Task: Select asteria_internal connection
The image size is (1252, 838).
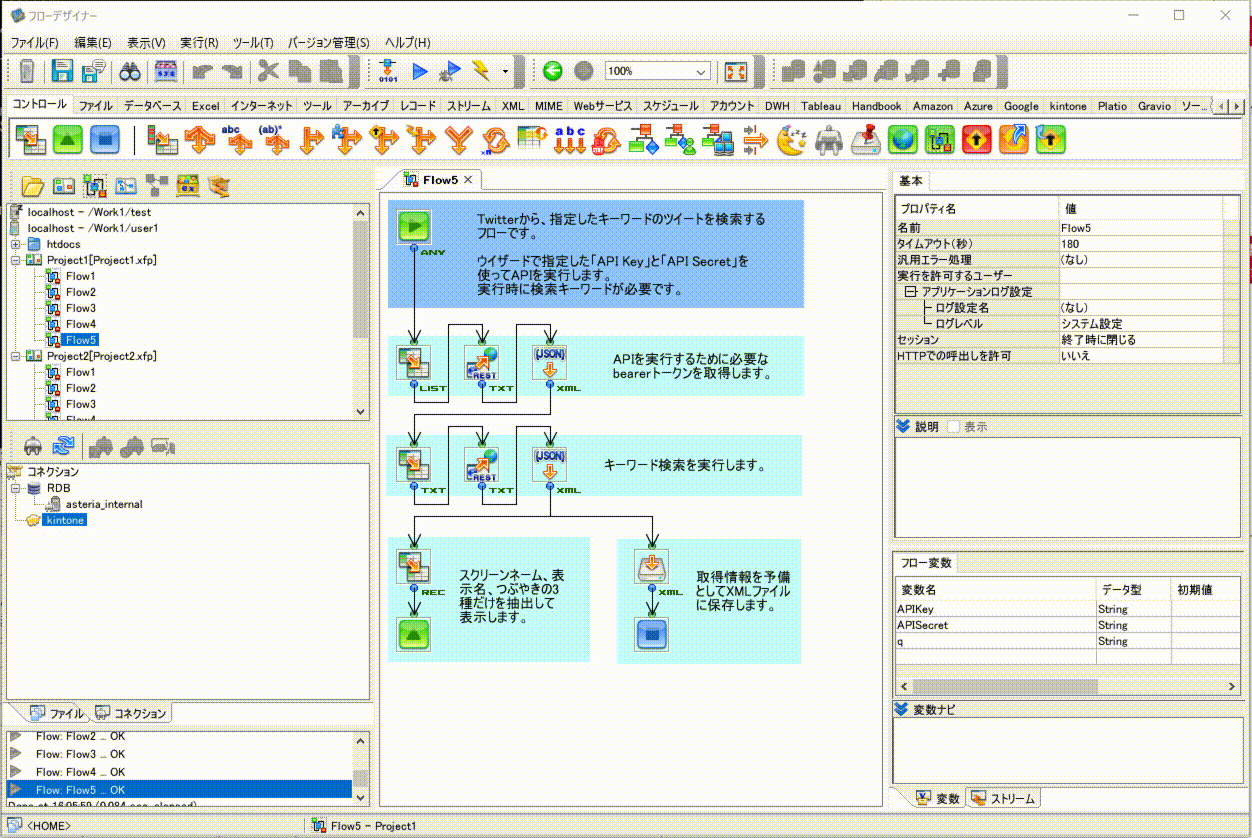Action: tap(104, 504)
